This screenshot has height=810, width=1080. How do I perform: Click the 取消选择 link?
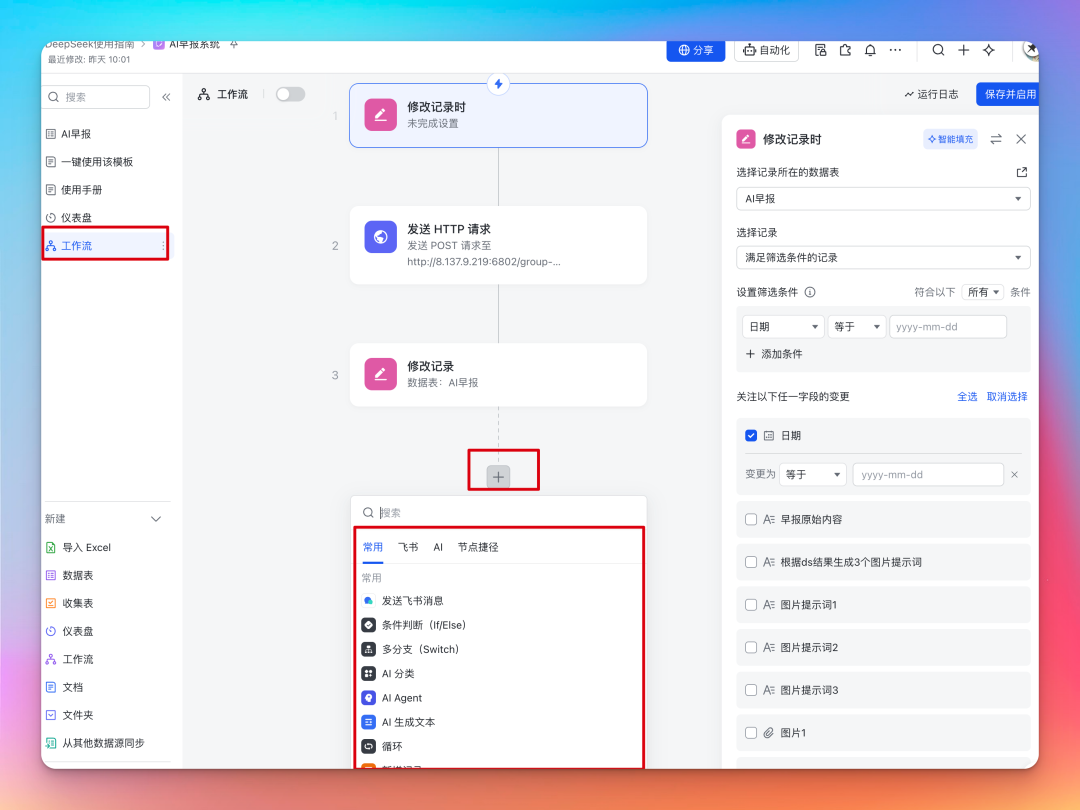[1007, 396]
